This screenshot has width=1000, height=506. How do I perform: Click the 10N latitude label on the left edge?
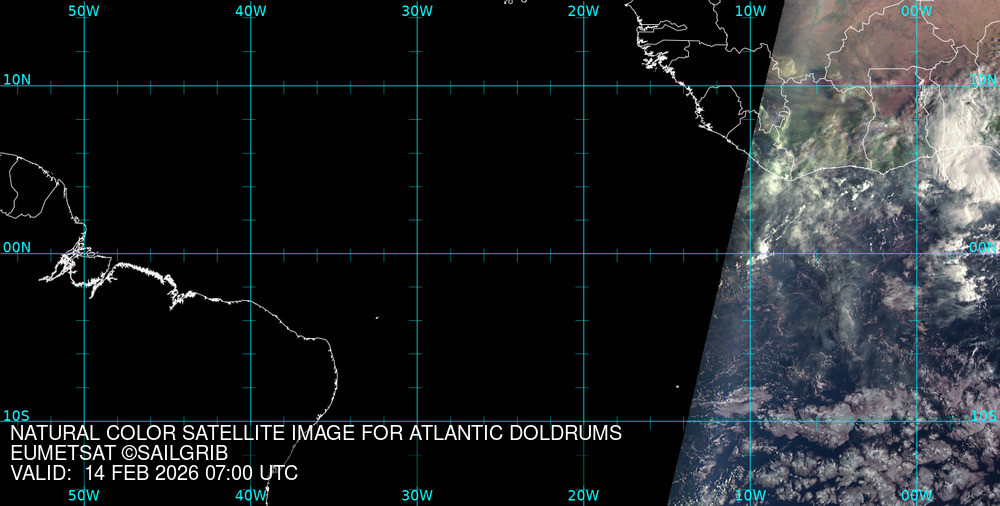tap(17, 79)
